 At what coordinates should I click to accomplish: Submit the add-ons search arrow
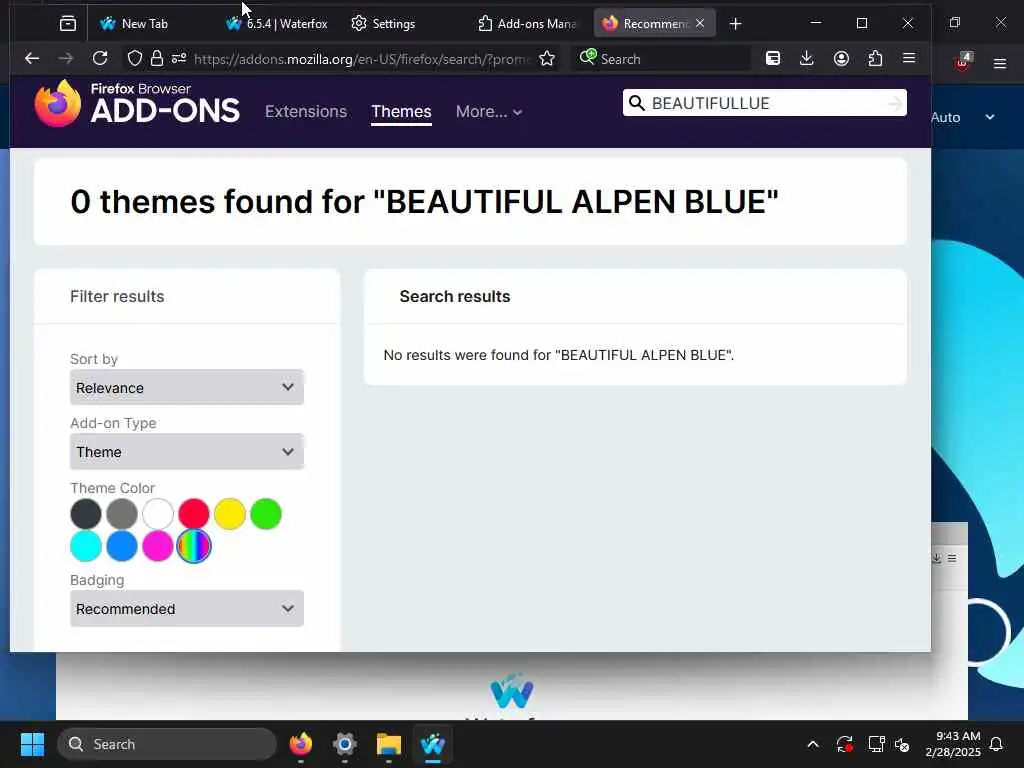coord(895,103)
